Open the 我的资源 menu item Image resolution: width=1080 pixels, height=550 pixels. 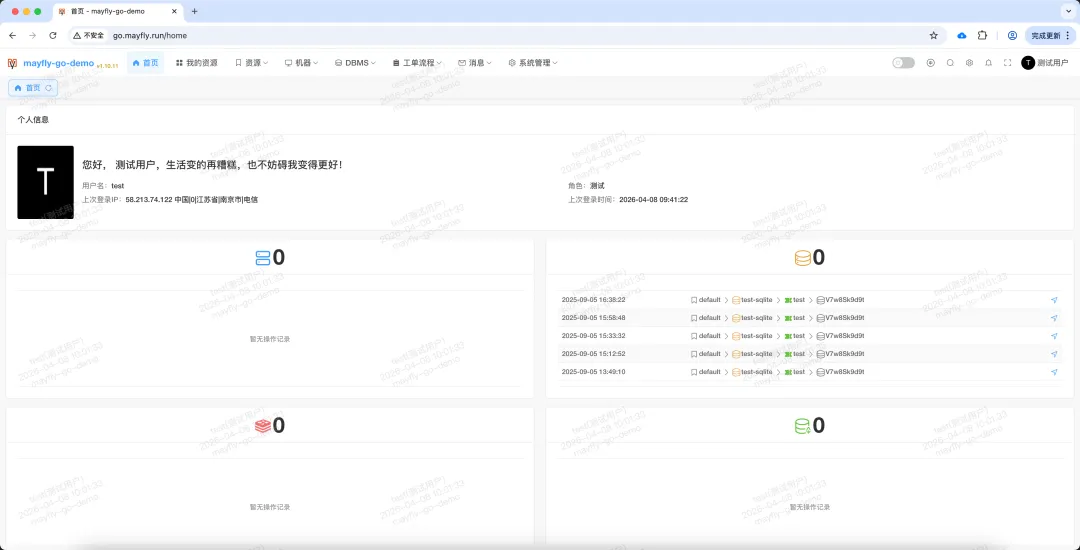pos(196,63)
